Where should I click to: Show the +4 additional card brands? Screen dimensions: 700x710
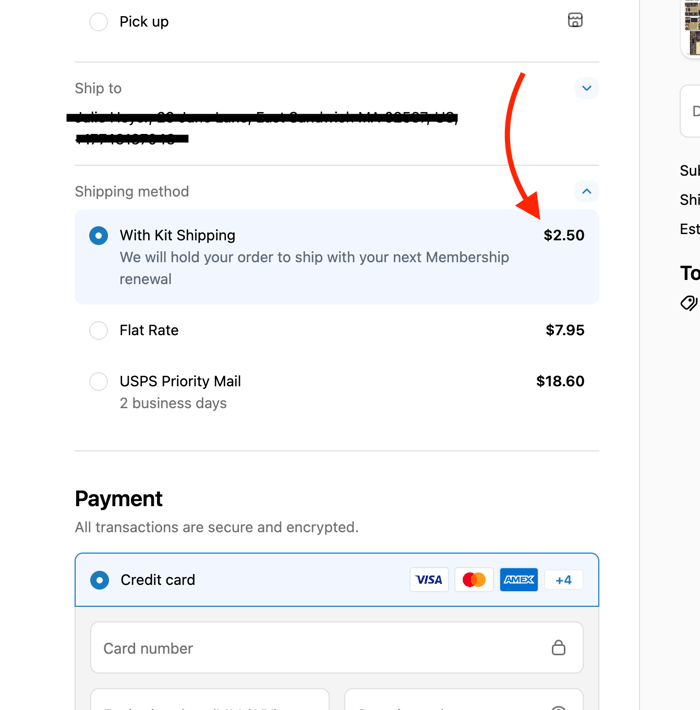coord(563,580)
